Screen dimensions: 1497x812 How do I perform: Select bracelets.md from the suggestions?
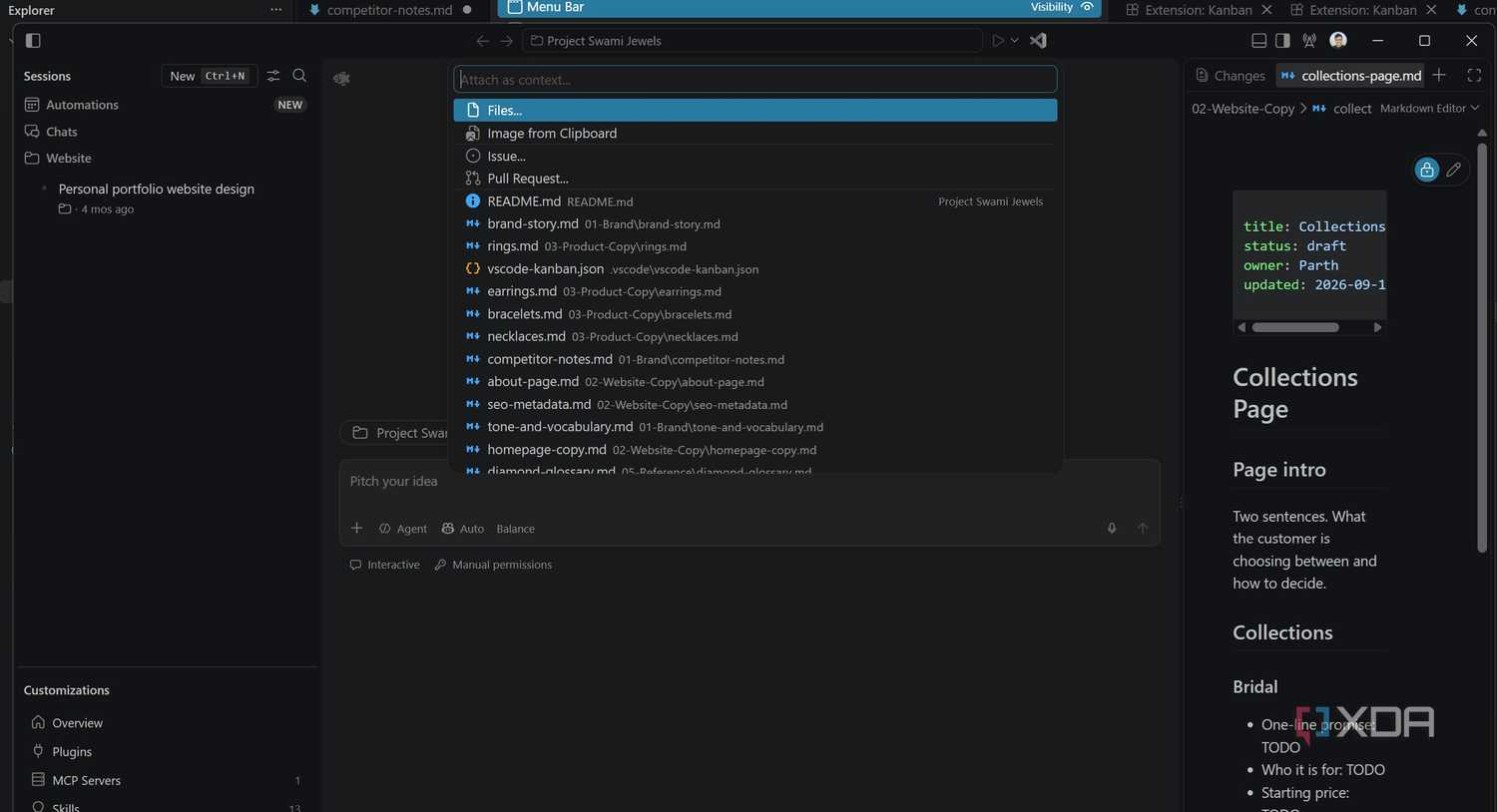tap(755, 314)
